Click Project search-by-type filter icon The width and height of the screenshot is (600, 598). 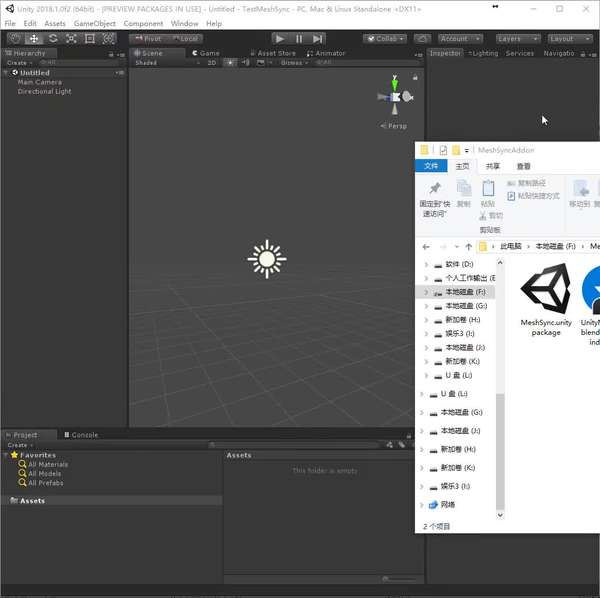coord(390,445)
